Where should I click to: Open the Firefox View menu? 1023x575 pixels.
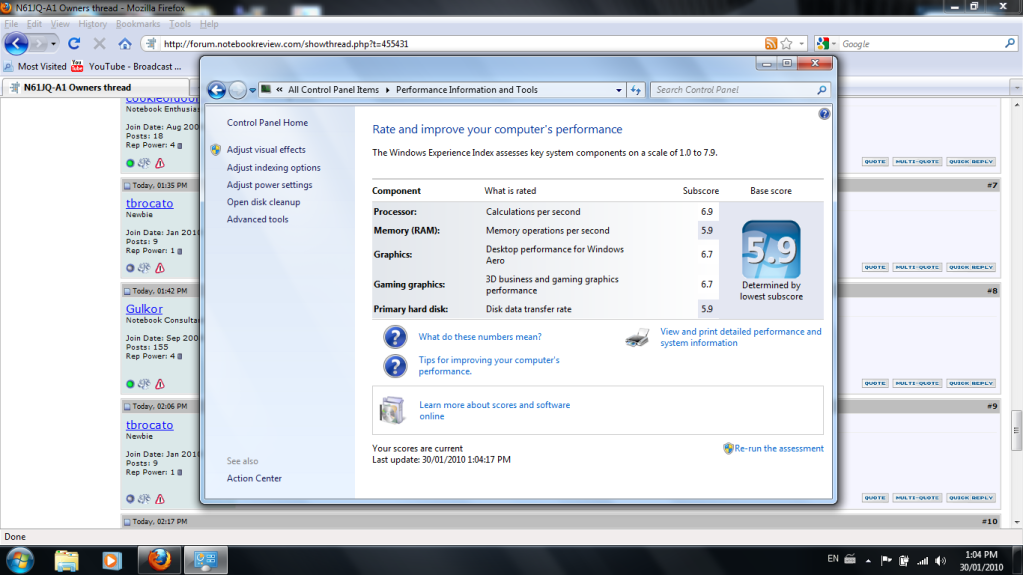click(x=60, y=24)
